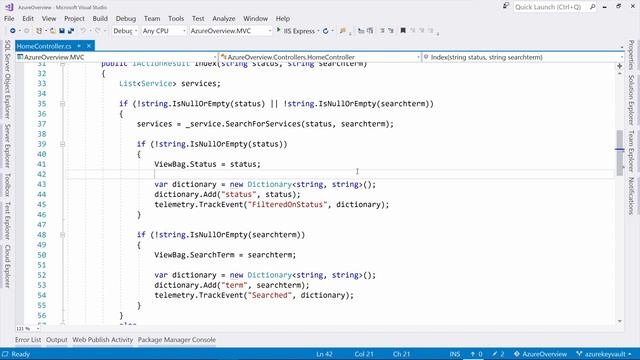Click the Undo toolbar icon
Screen dimensions: 640x360
tap(83, 31)
